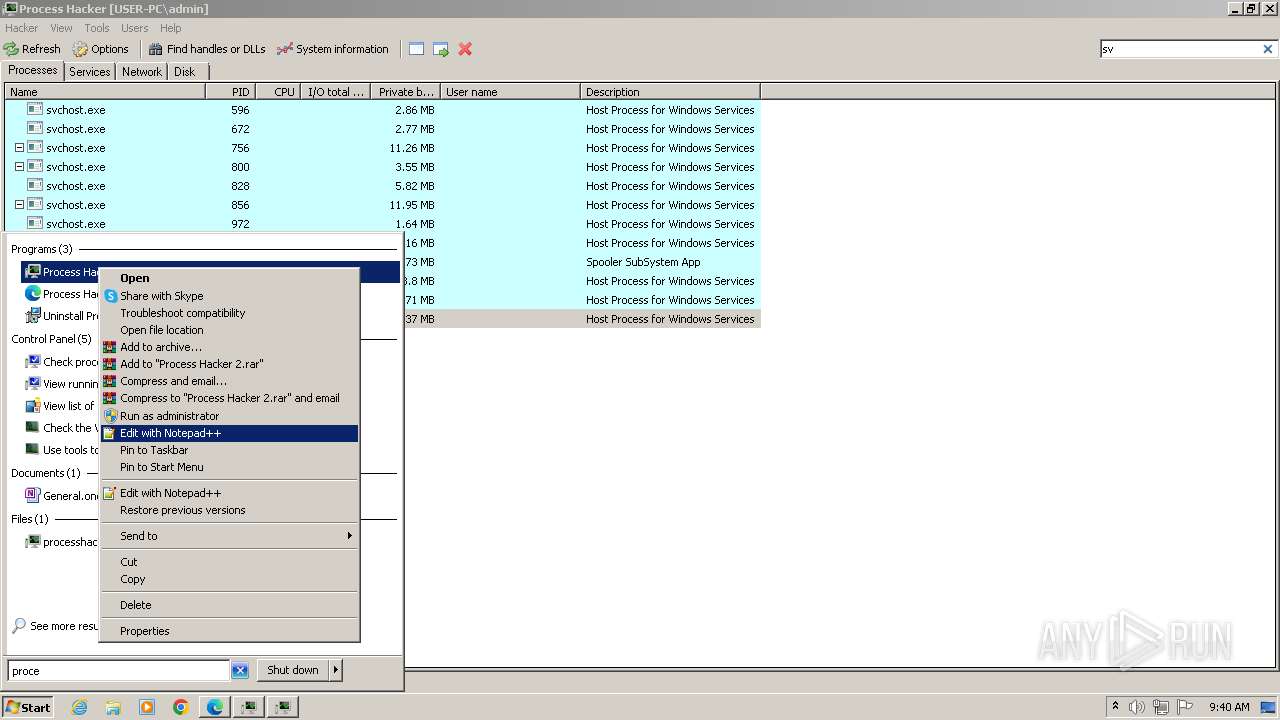
Task: Click the red X terminate-window toolbar icon
Action: tap(465, 49)
